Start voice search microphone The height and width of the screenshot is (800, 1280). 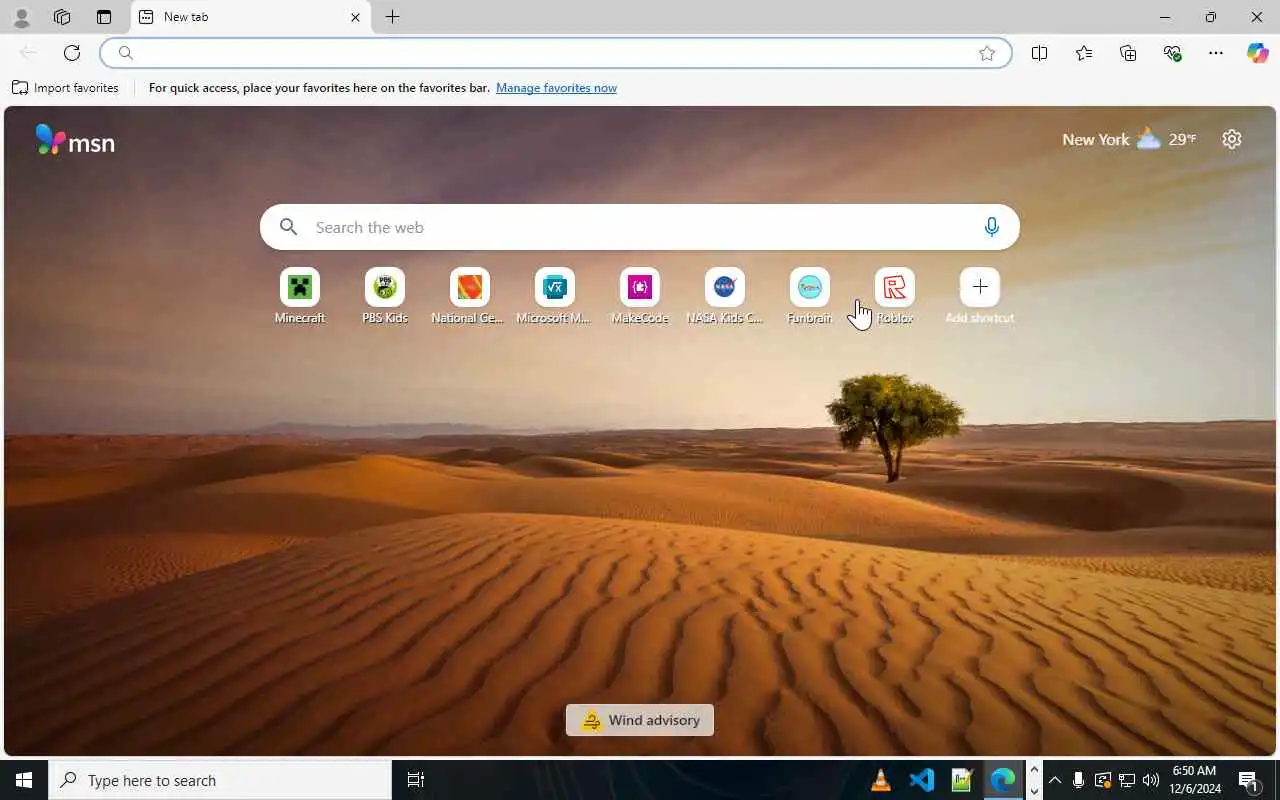pyautogui.click(x=991, y=227)
